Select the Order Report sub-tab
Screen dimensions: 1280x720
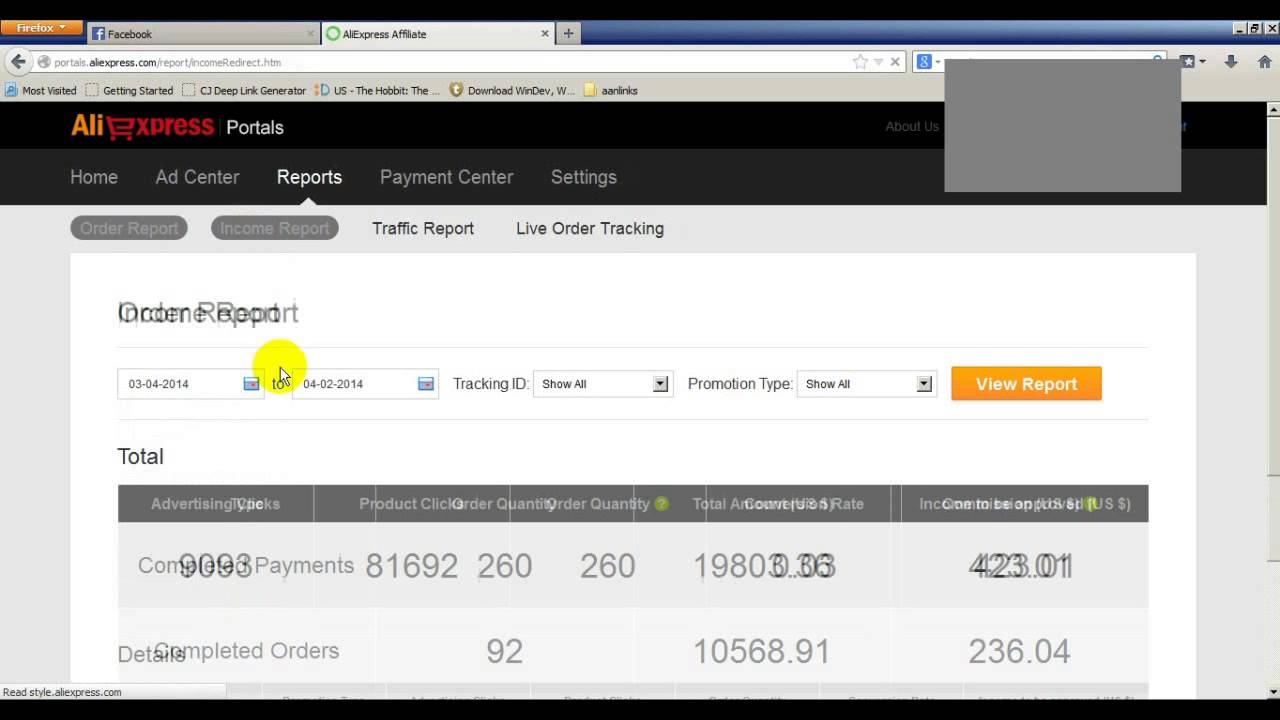point(129,228)
